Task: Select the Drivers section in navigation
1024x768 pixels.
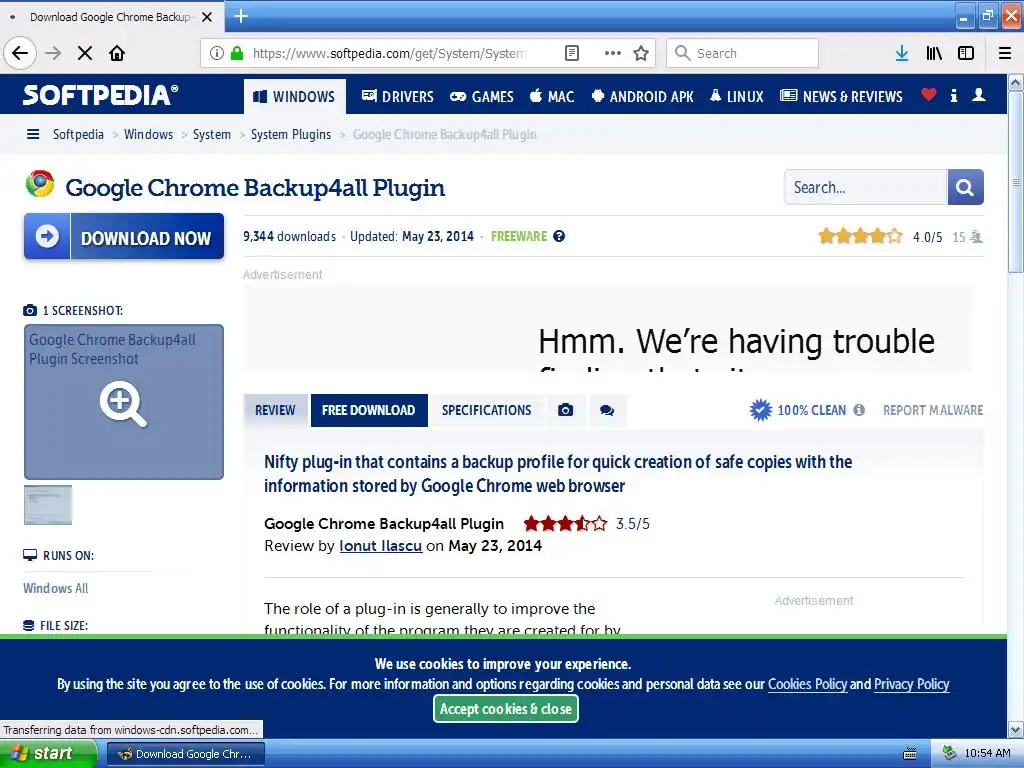Action: pyautogui.click(x=398, y=97)
